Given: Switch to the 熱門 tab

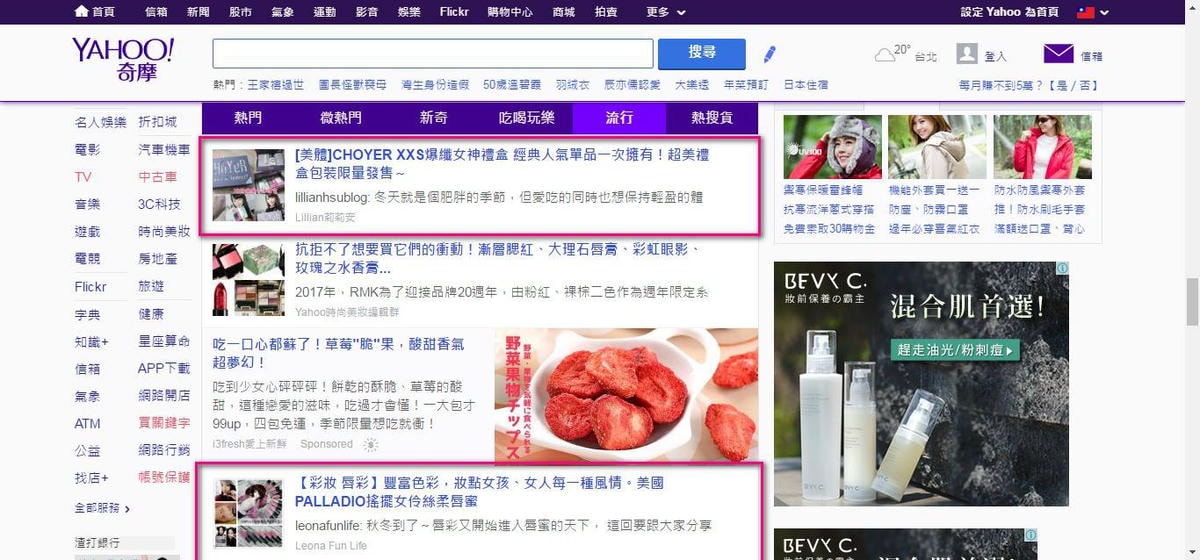Looking at the screenshot, I should click(248, 118).
